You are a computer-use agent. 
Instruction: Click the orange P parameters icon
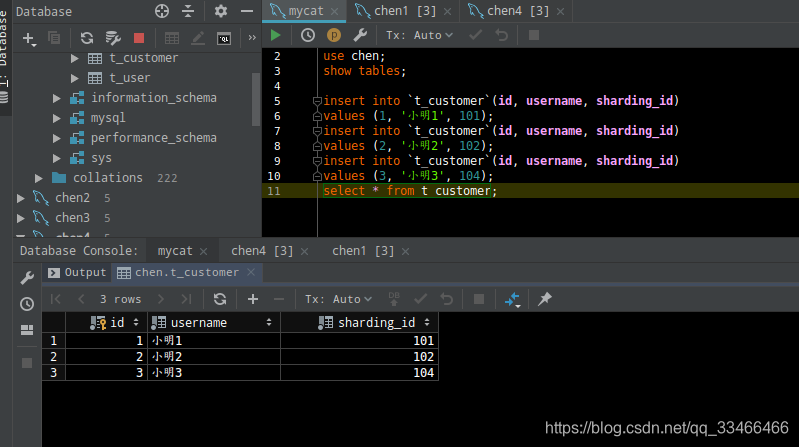[334, 35]
